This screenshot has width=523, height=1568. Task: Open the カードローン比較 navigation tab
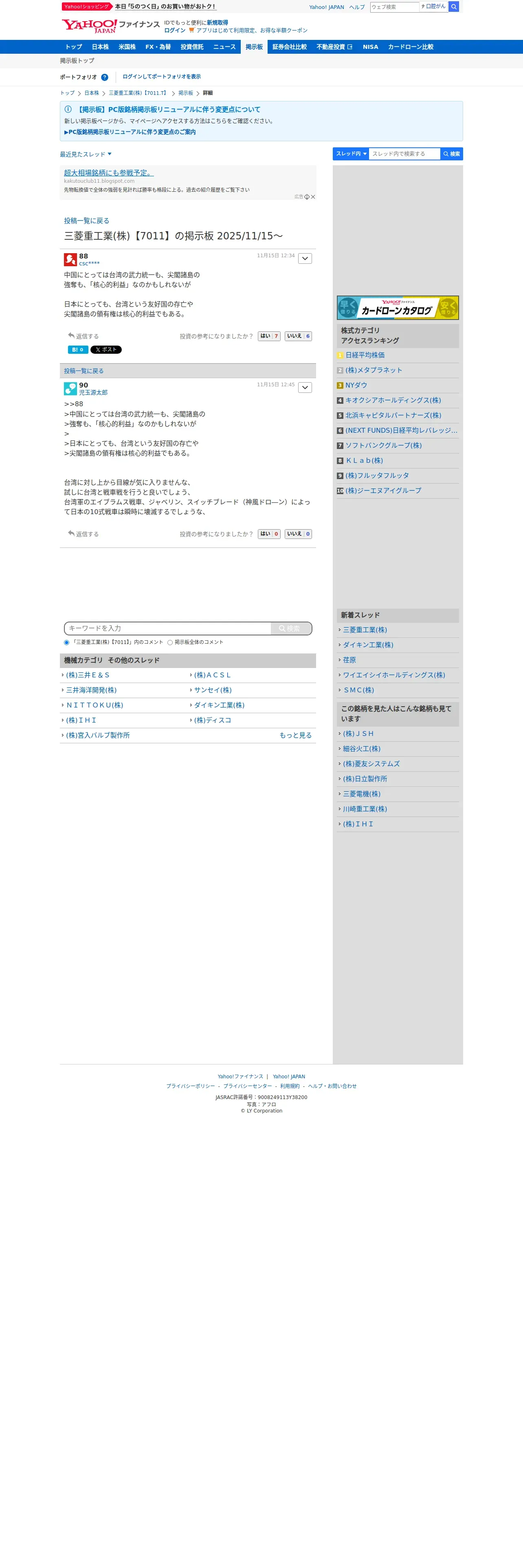click(411, 47)
